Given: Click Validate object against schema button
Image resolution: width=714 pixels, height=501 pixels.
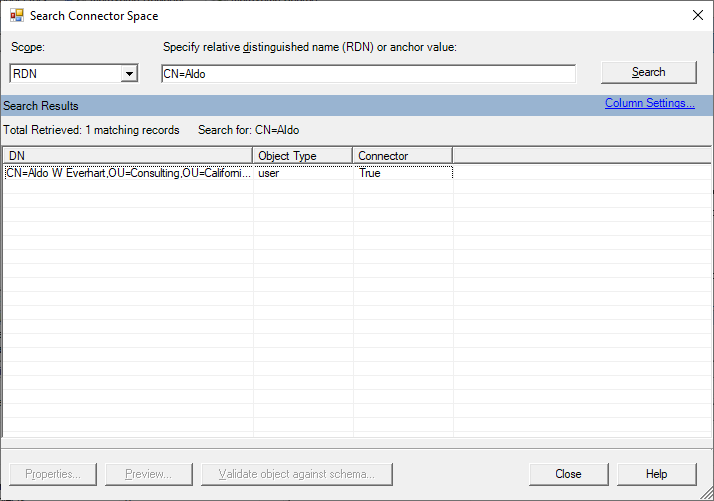Looking at the screenshot, I should (x=297, y=474).
